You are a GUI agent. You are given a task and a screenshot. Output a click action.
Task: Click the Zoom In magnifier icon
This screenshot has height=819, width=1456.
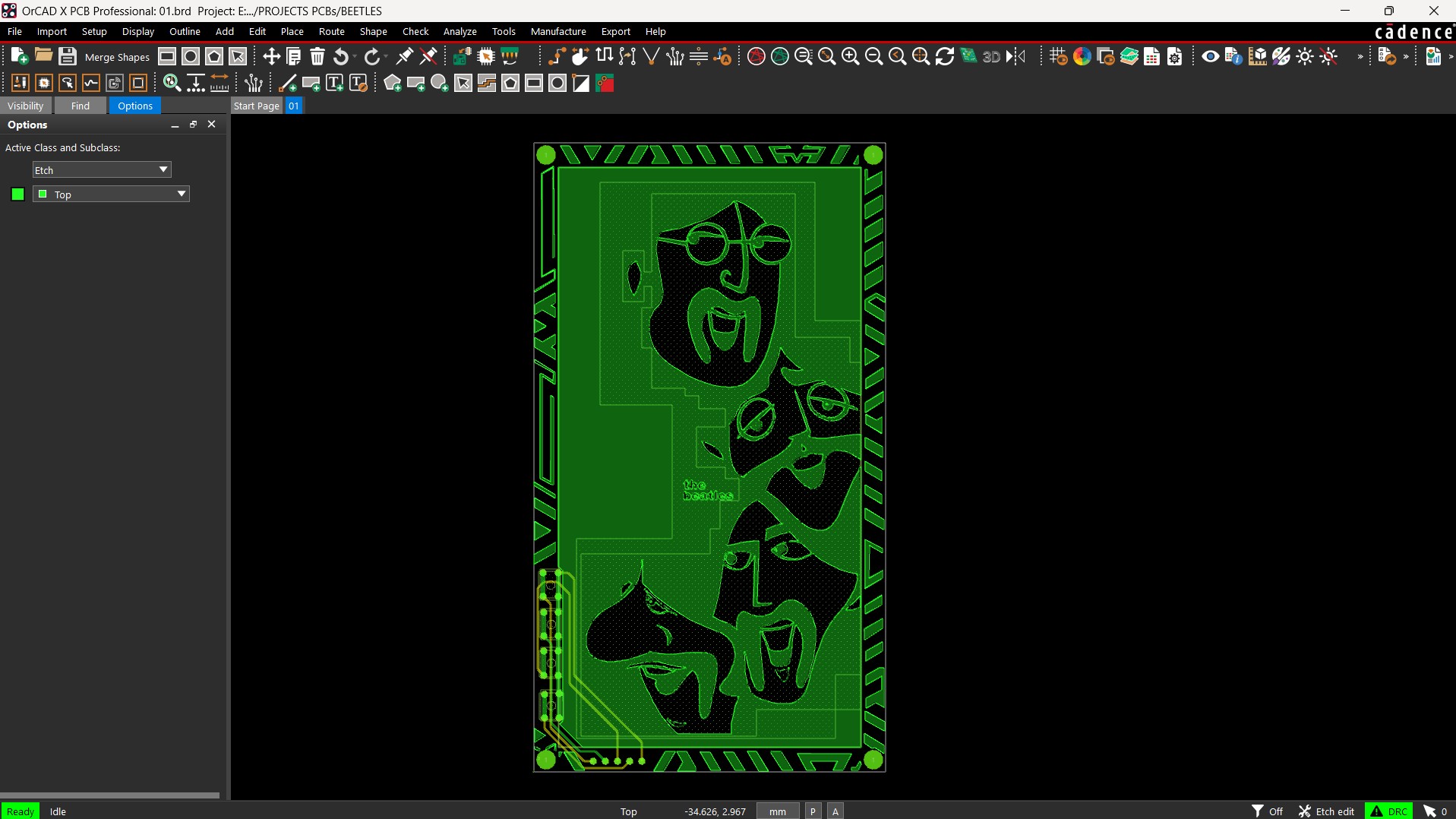coord(851,56)
